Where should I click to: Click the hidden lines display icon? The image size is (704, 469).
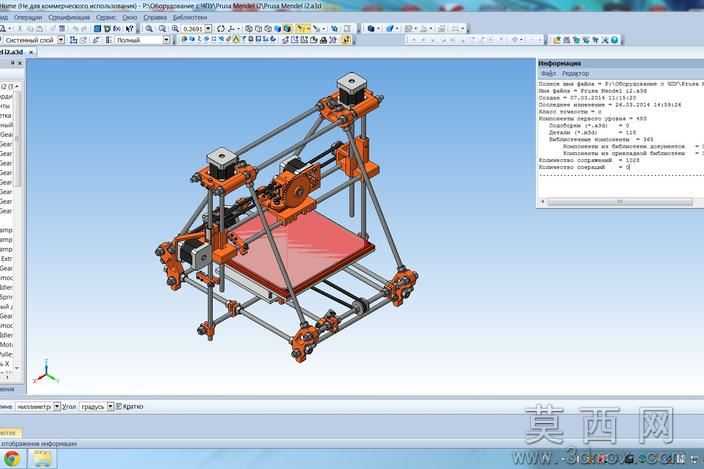pyautogui.click(x=258, y=29)
